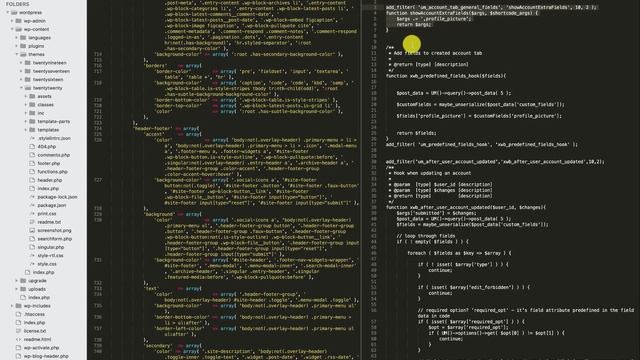The height and width of the screenshot is (360, 640).
Task: Click the style.css file icon
Action: (x=32, y=264)
